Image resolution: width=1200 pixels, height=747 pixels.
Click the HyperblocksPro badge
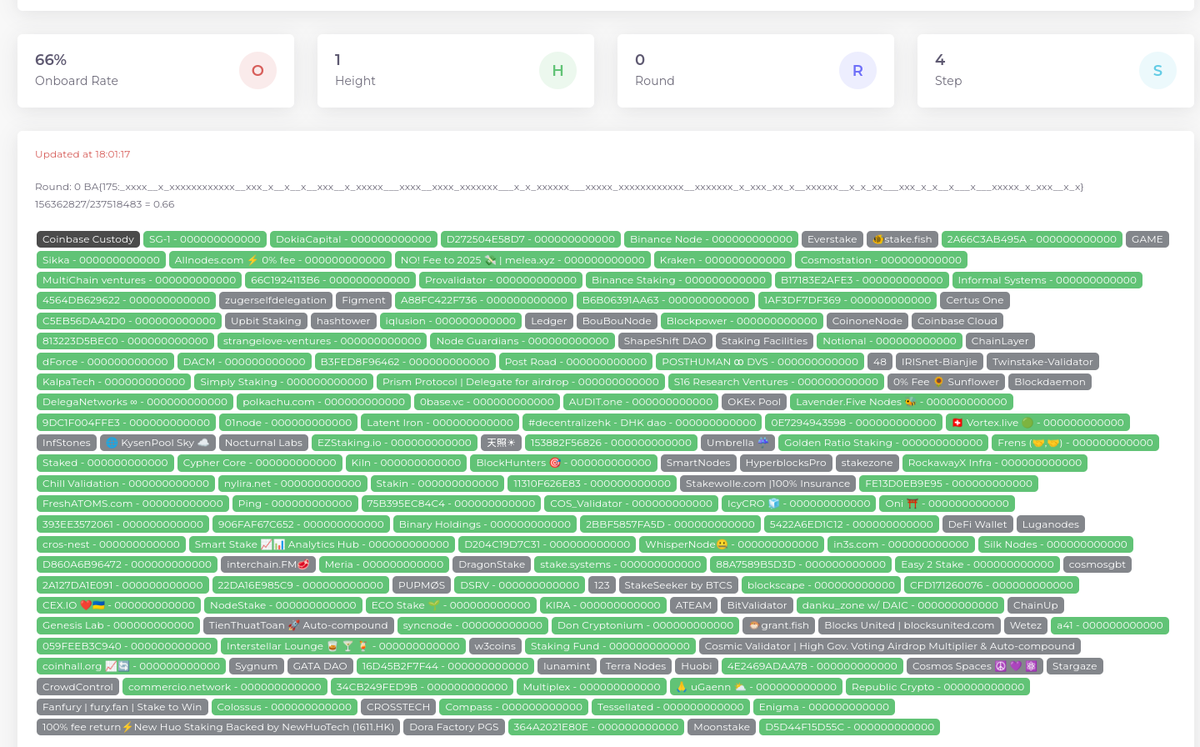[x=787, y=463]
